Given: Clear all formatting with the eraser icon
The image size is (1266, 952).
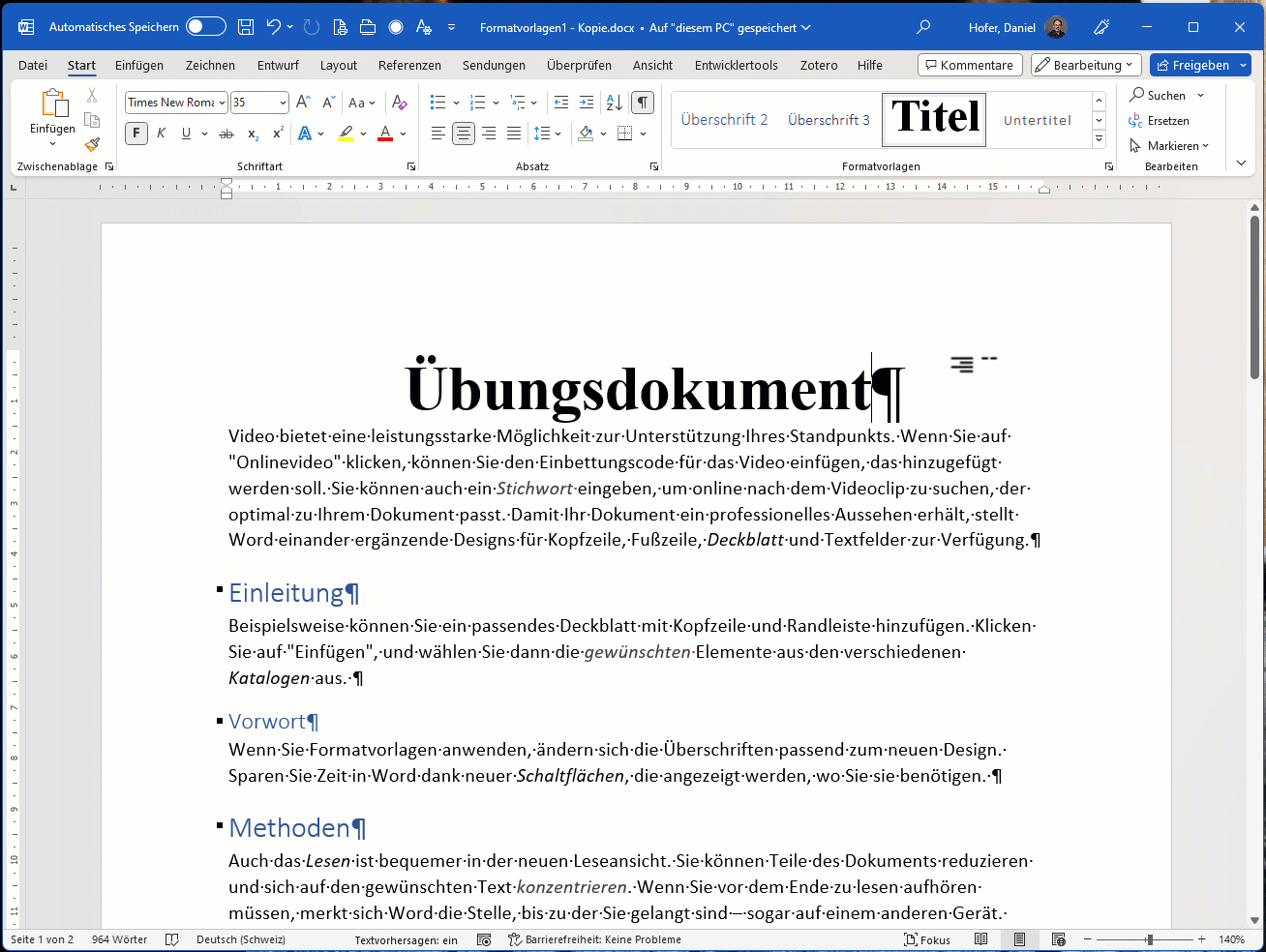Looking at the screenshot, I should click(399, 103).
